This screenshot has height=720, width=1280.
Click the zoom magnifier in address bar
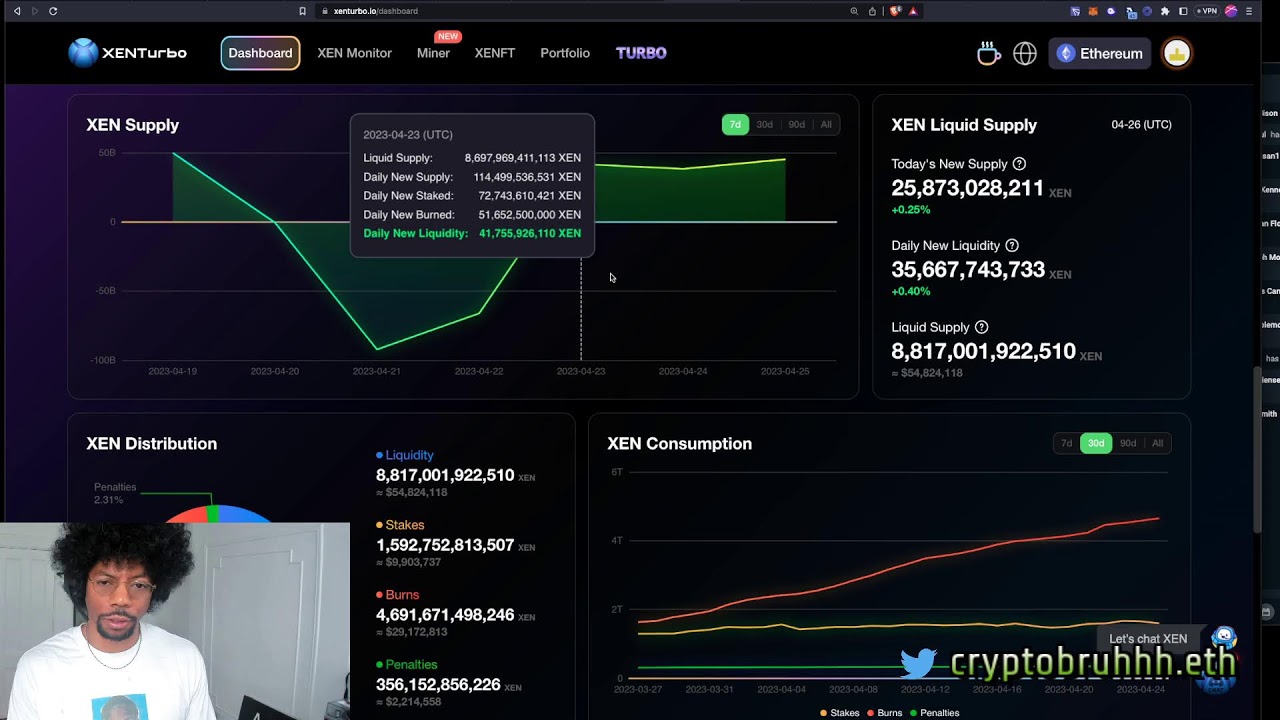[x=854, y=11]
